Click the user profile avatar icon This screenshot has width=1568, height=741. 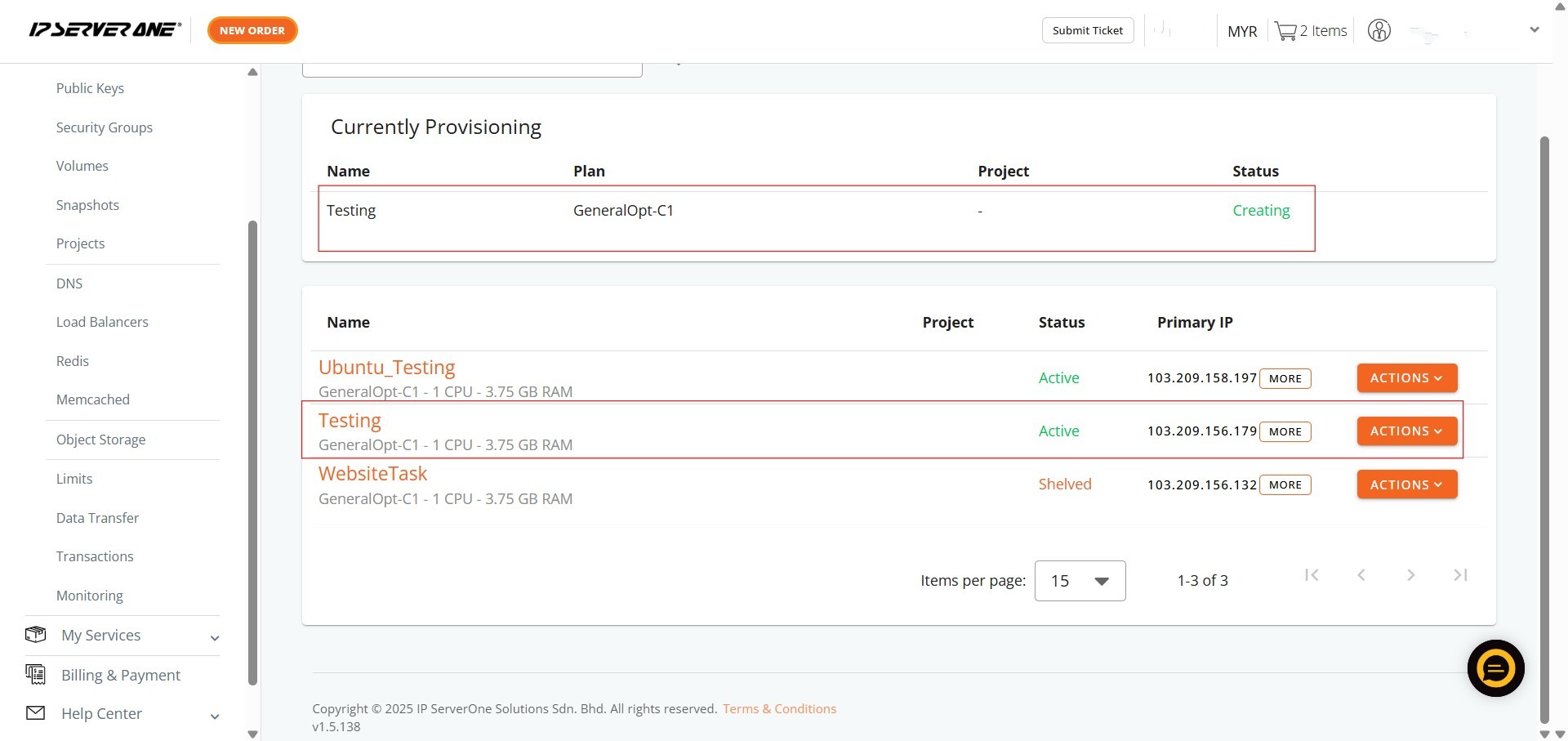1379,31
